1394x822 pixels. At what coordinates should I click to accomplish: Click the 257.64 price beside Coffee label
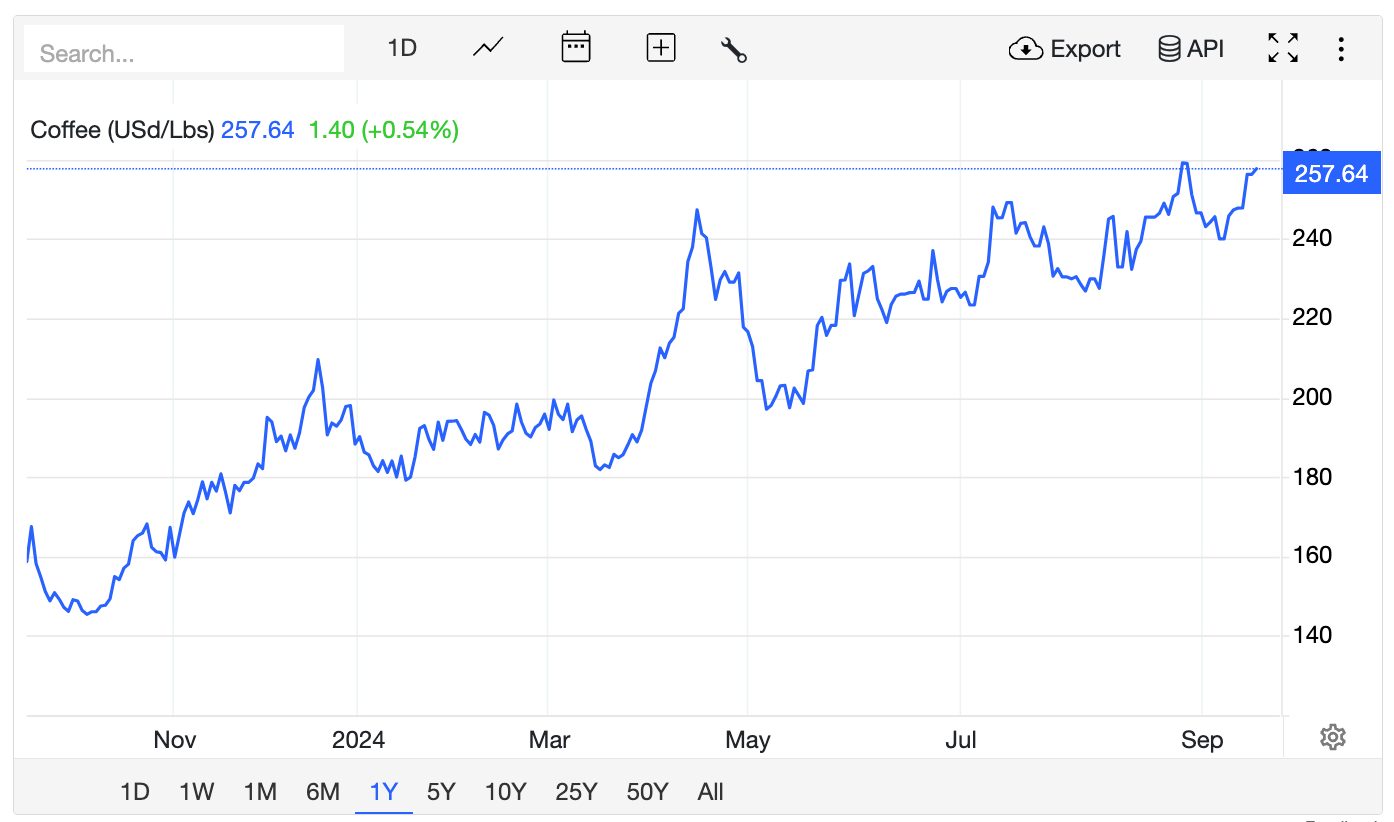pos(258,130)
